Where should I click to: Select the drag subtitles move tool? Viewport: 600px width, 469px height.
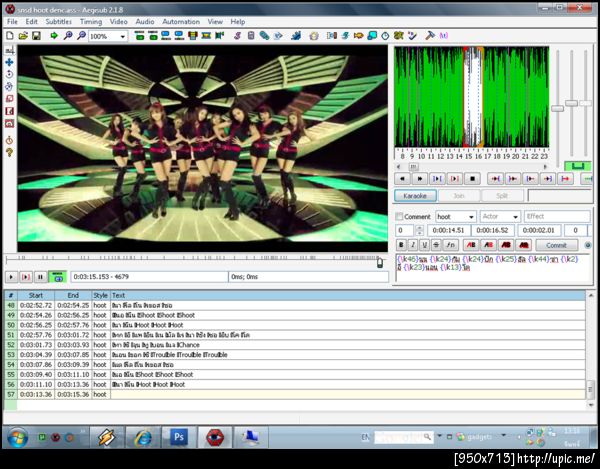(10, 62)
